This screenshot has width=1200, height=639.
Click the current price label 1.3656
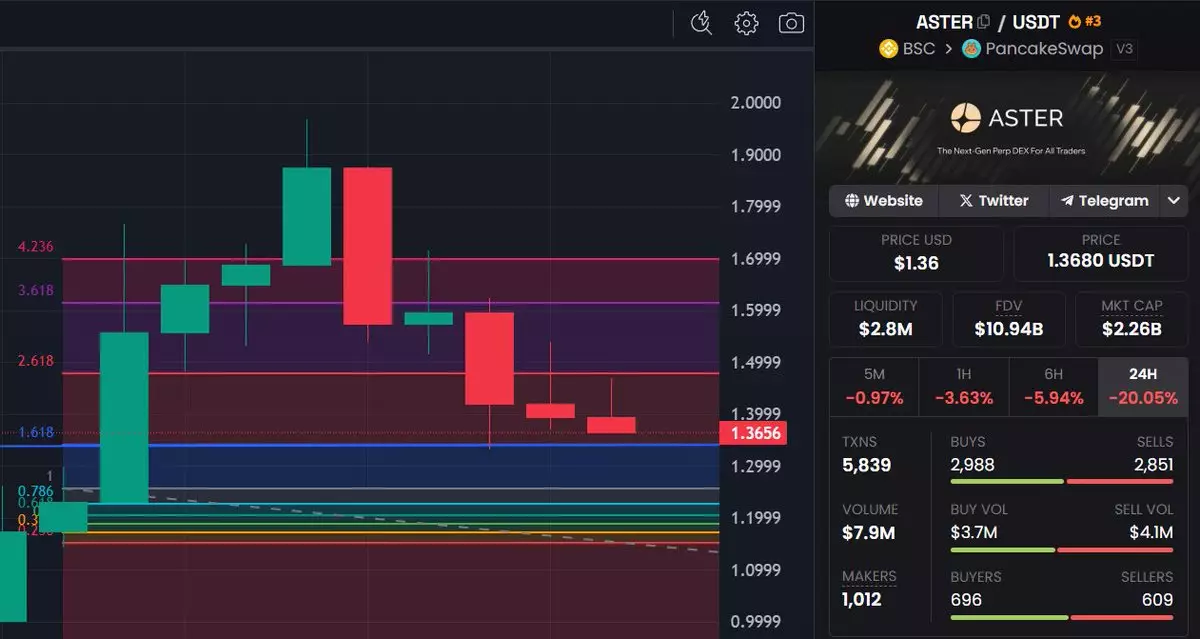pos(753,433)
